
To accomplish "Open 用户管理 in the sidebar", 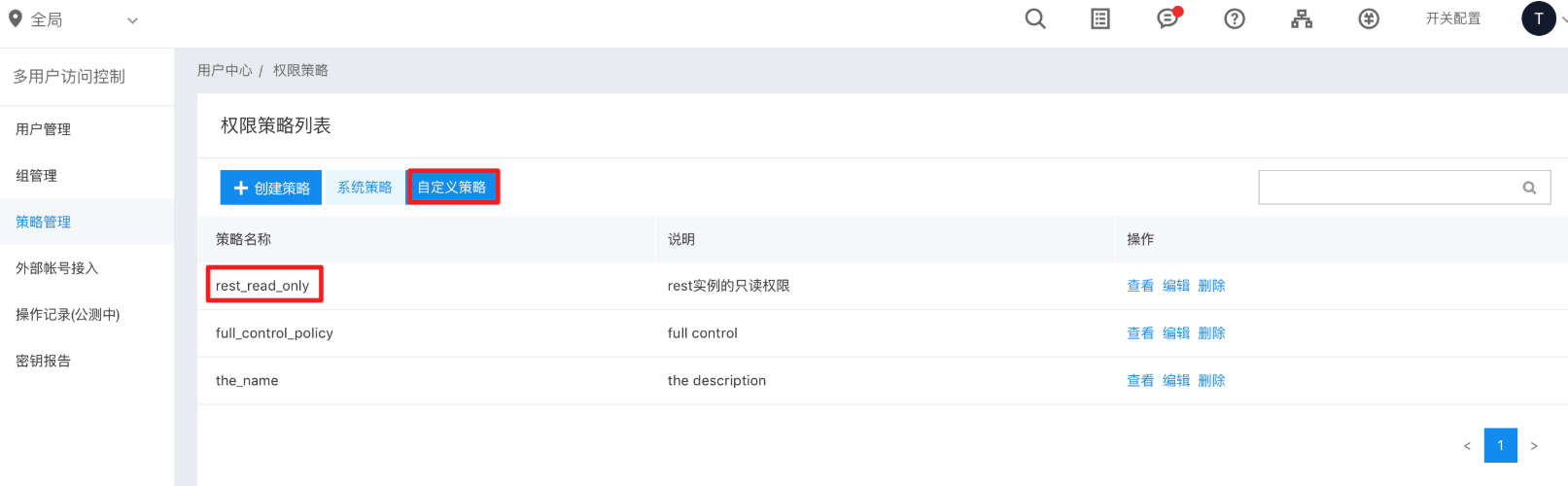I will [44, 129].
